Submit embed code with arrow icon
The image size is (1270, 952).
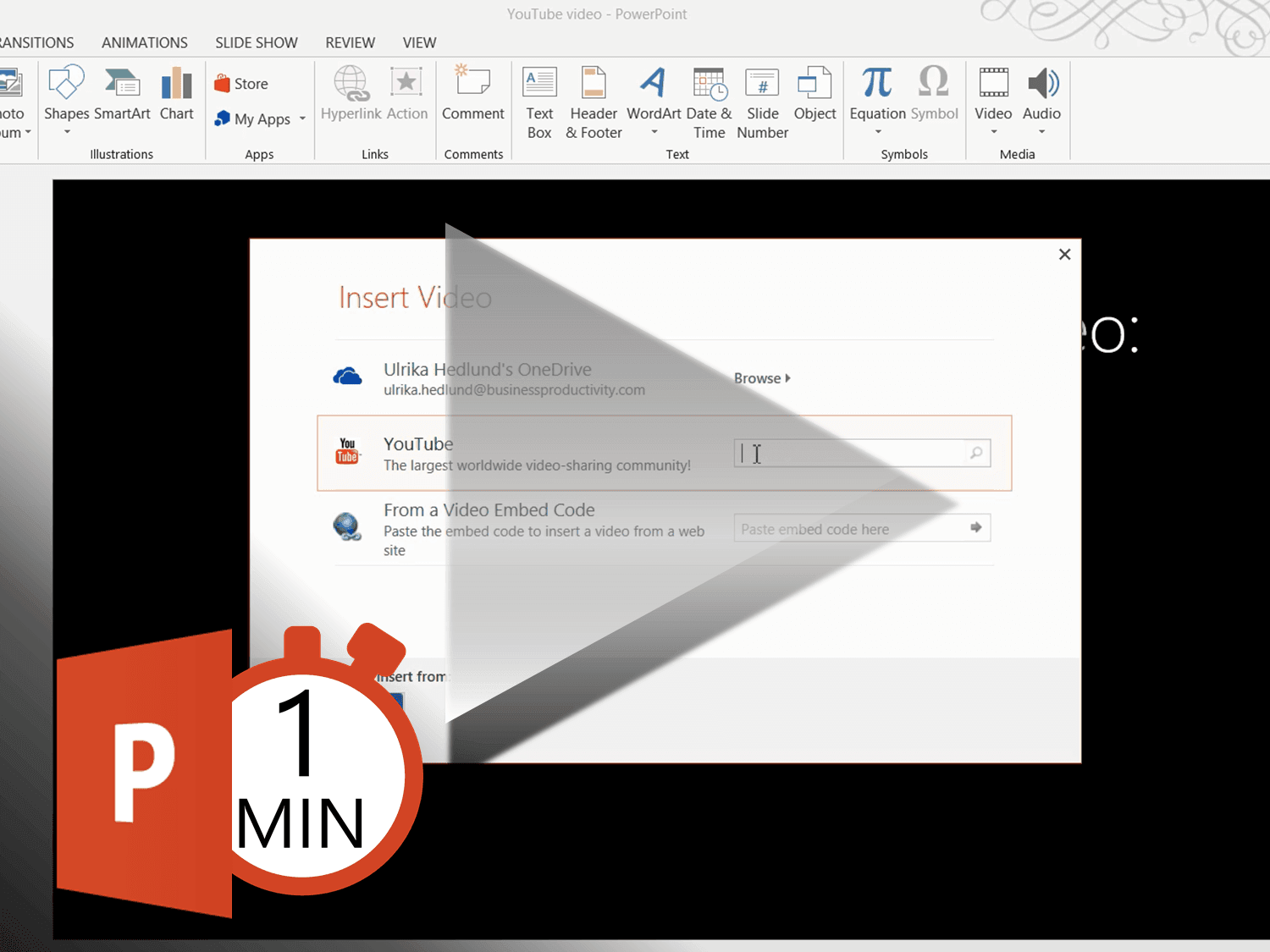[x=975, y=528]
